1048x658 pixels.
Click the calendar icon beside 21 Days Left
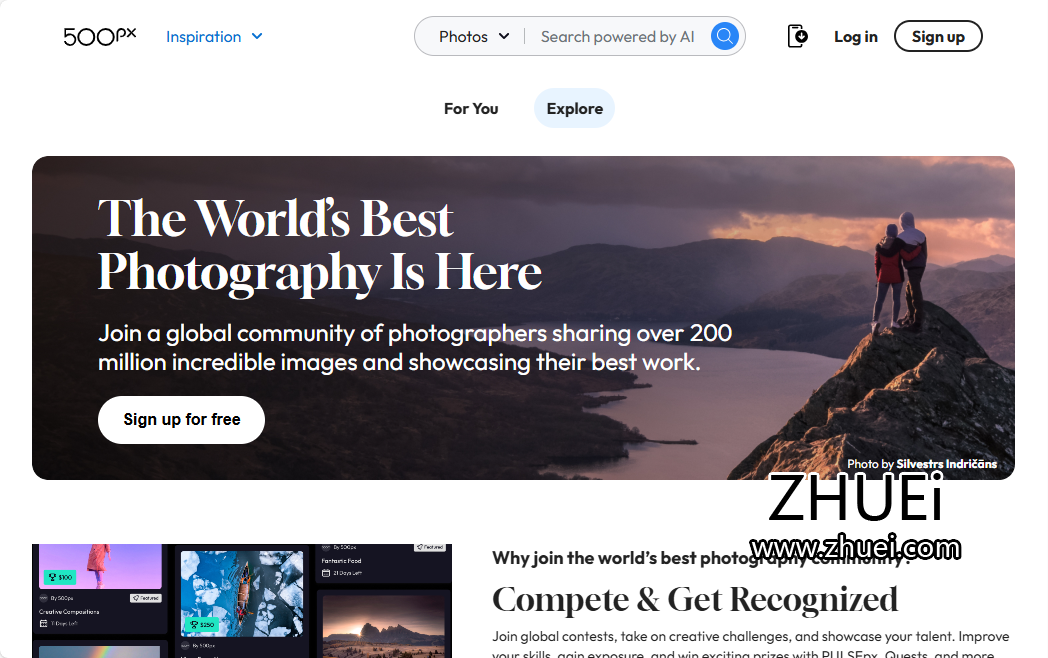coord(325,573)
